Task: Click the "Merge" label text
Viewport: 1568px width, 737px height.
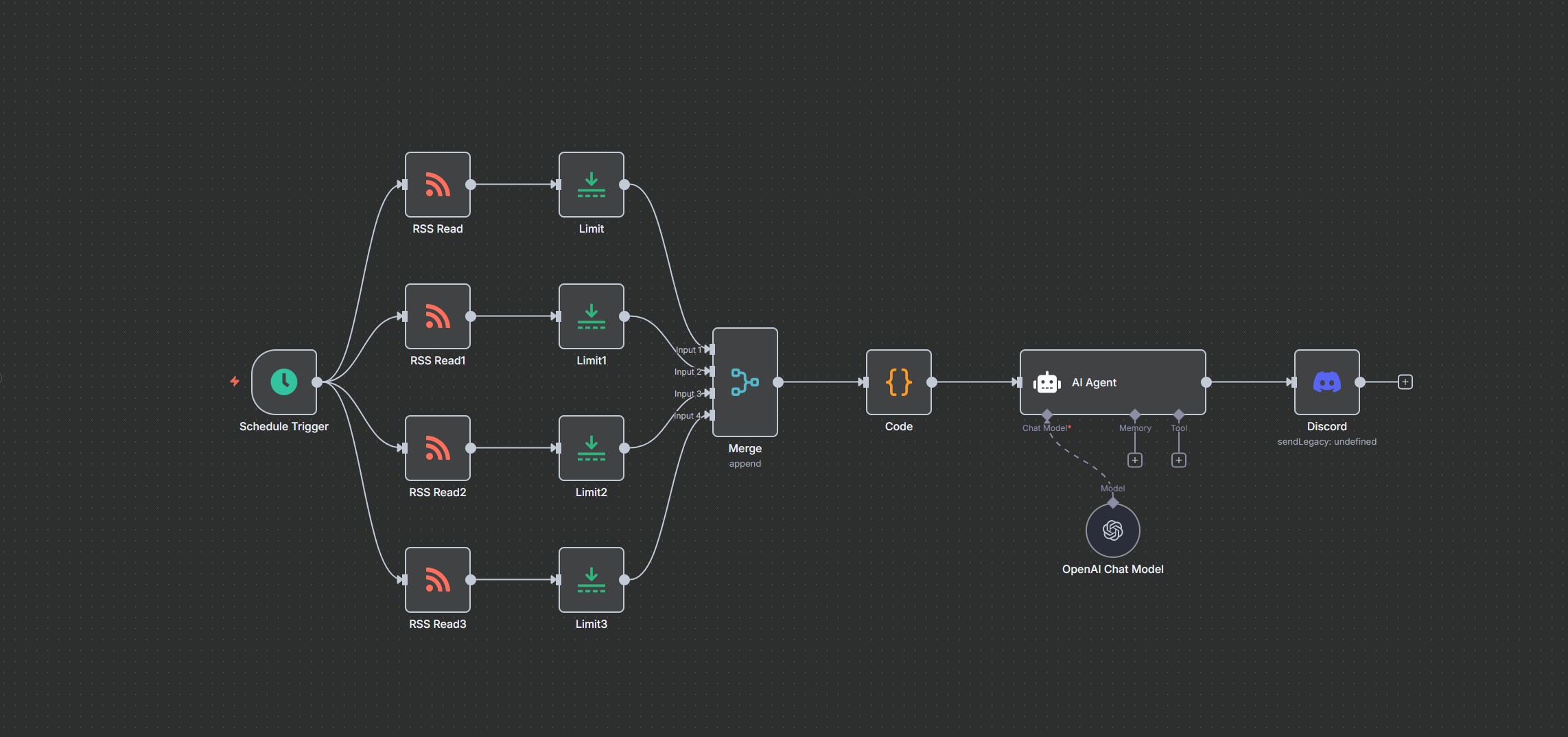Action: (745, 448)
